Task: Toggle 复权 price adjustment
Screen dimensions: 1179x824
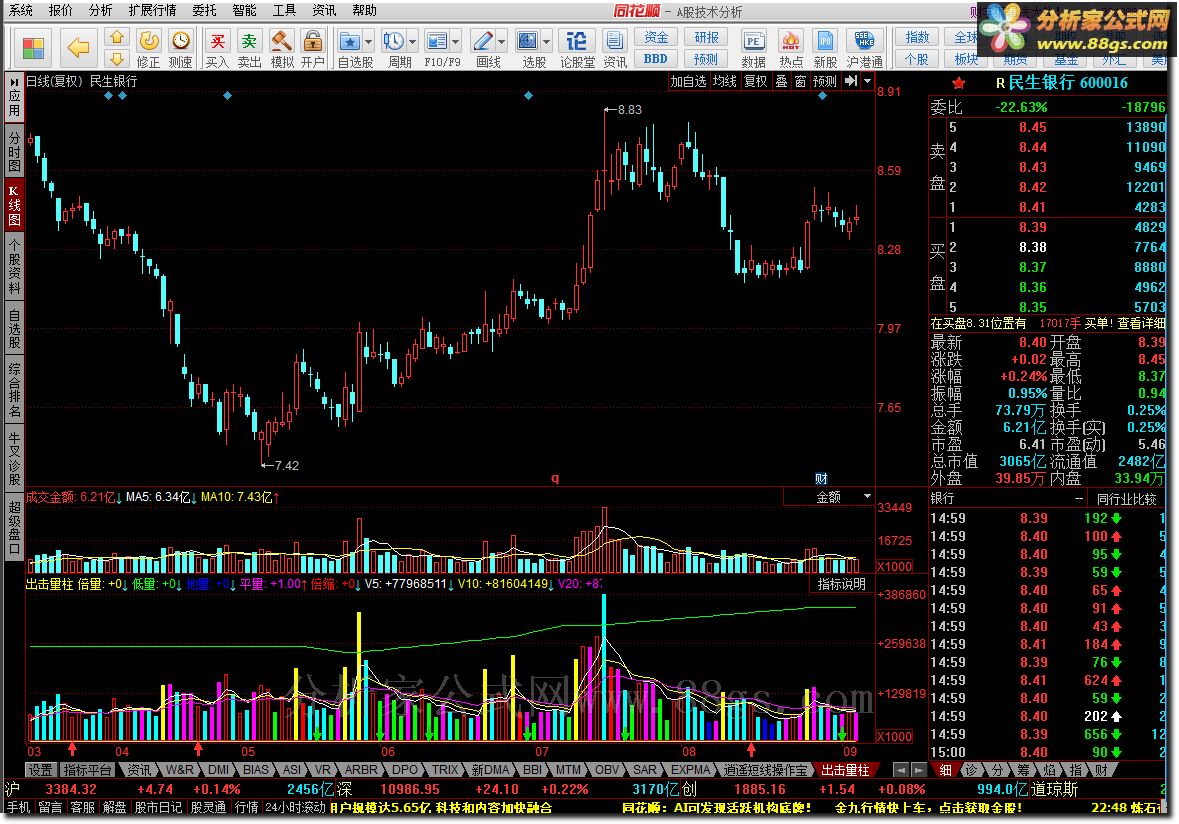Action: pyautogui.click(x=756, y=81)
